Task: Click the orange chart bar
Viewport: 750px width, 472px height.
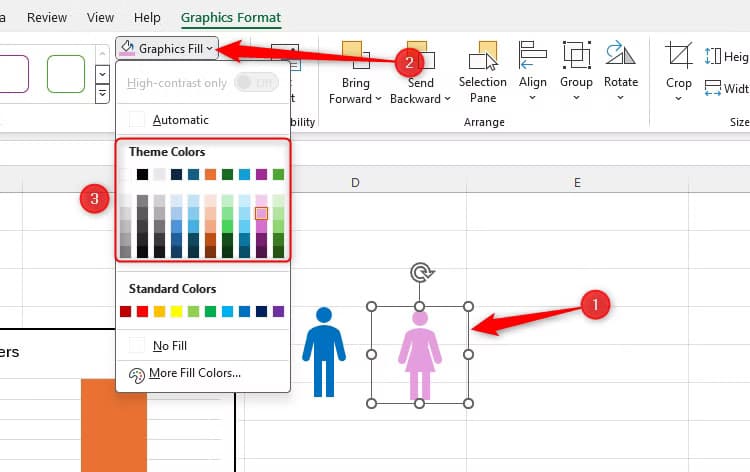Action: point(114,425)
